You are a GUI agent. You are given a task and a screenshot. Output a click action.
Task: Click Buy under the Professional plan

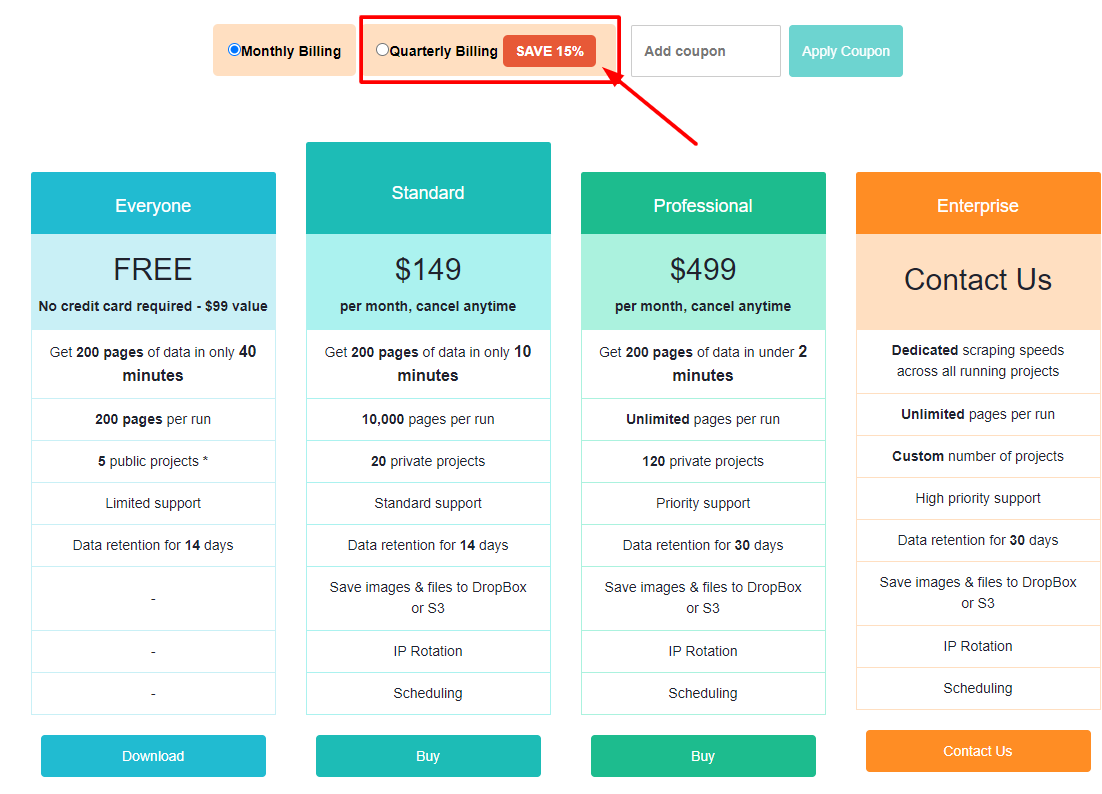(x=703, y=756)
